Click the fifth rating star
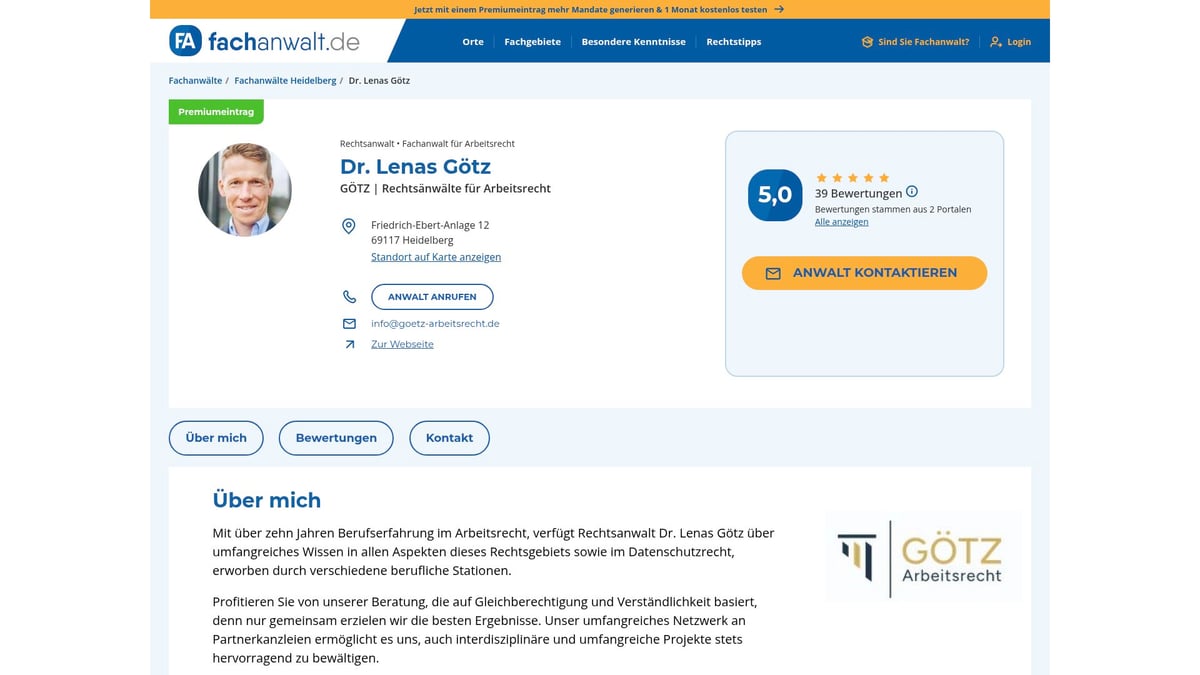The height and width of the screenshot is (675, 1200). pyautogui.click(x=884, y=176)
